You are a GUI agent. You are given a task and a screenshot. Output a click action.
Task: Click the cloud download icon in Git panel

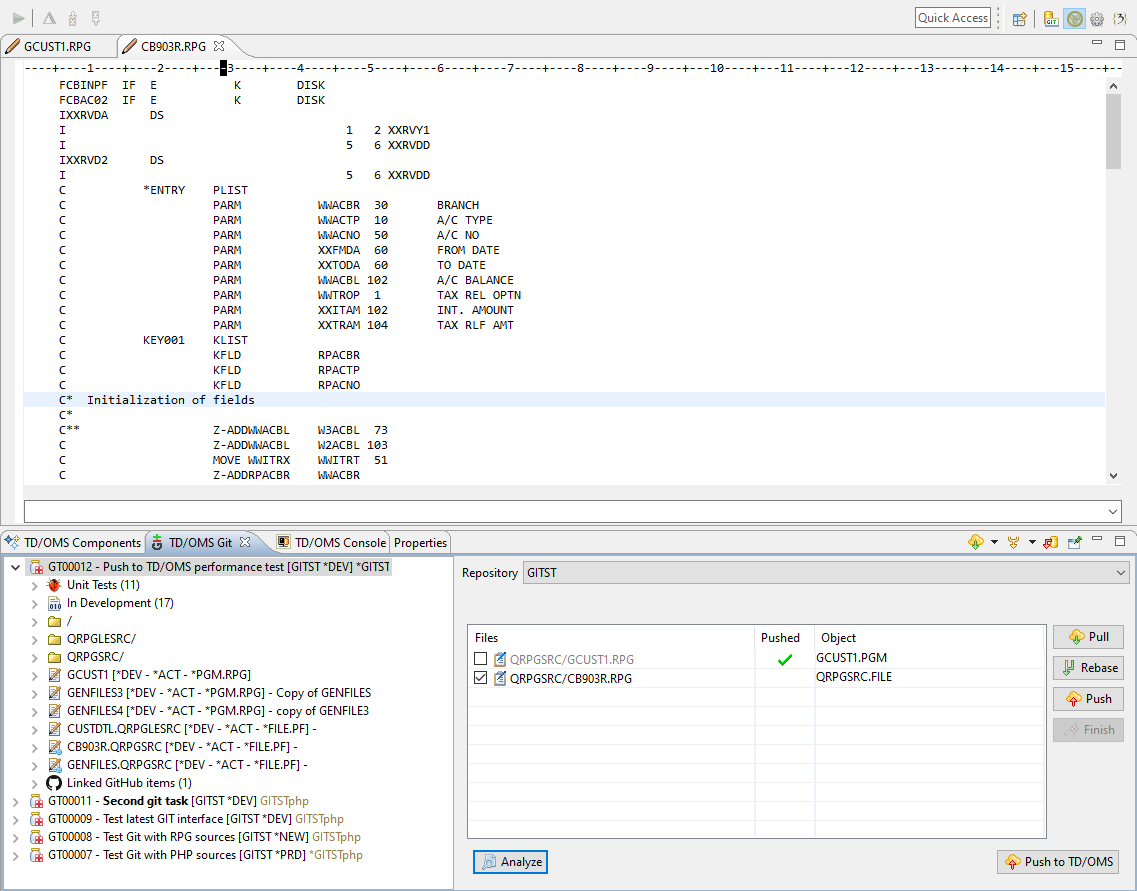click(976, 542)
